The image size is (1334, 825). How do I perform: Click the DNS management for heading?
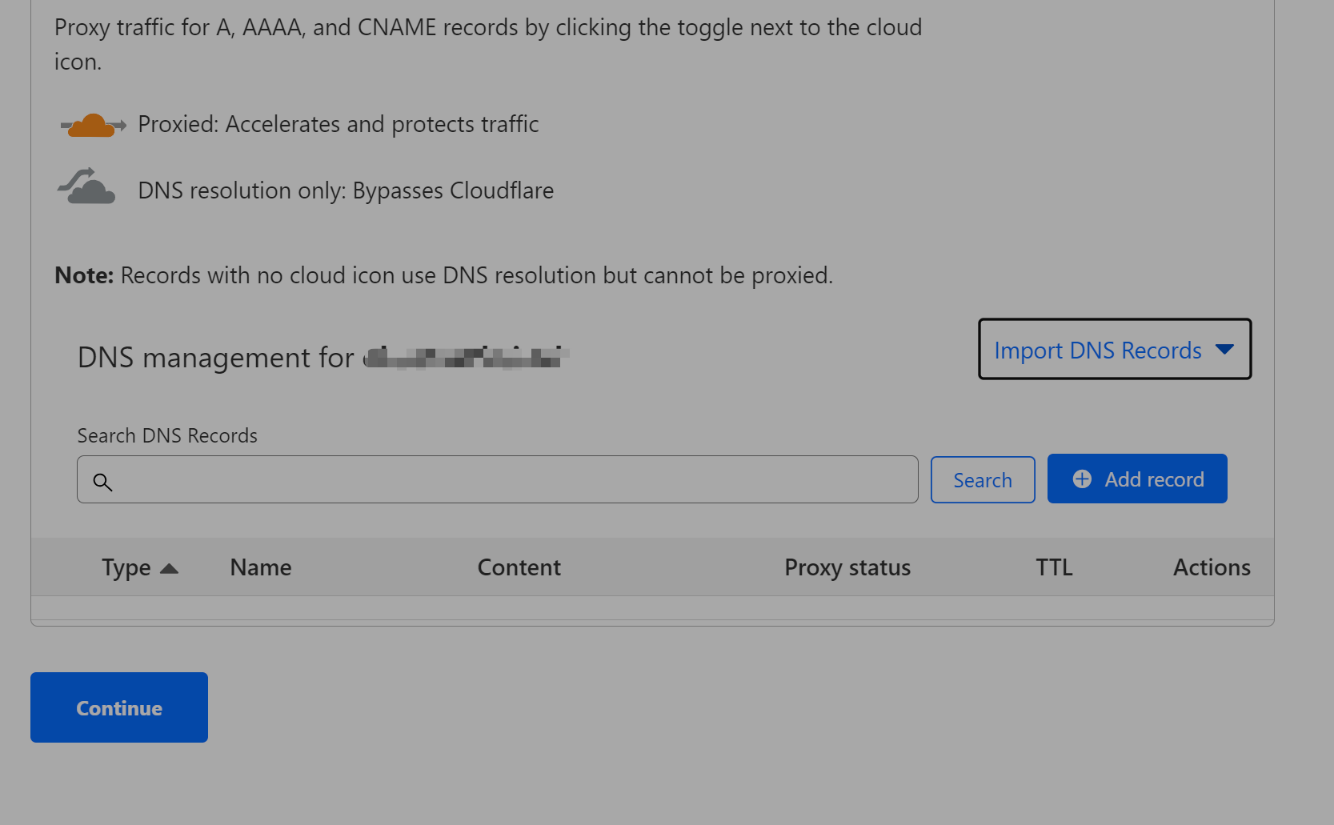pyautogui.click(x=215, y=357)
